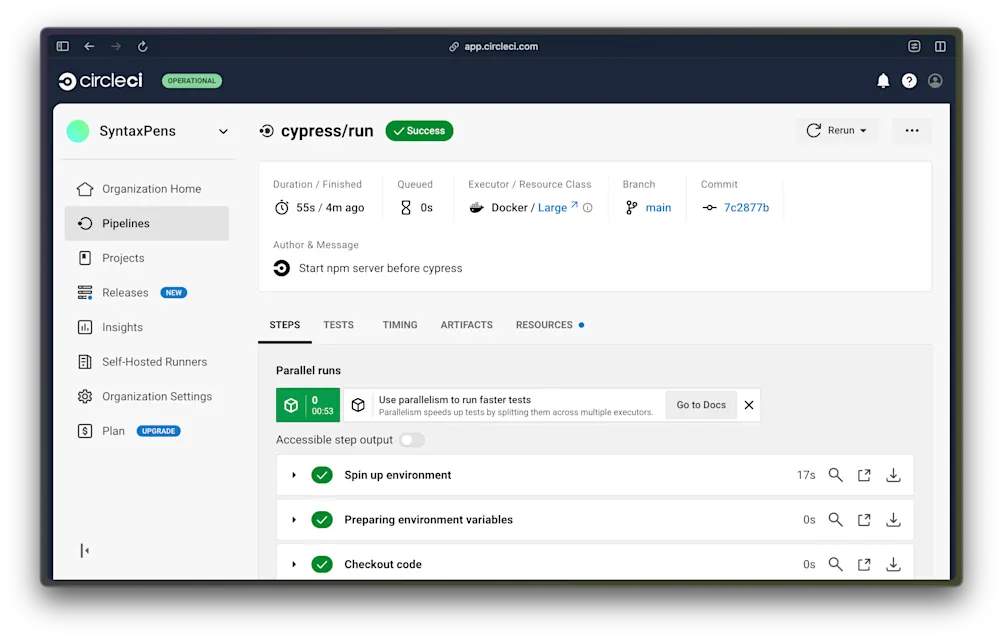
Task: Go back in the browser
Action: (x=89, y=46)
